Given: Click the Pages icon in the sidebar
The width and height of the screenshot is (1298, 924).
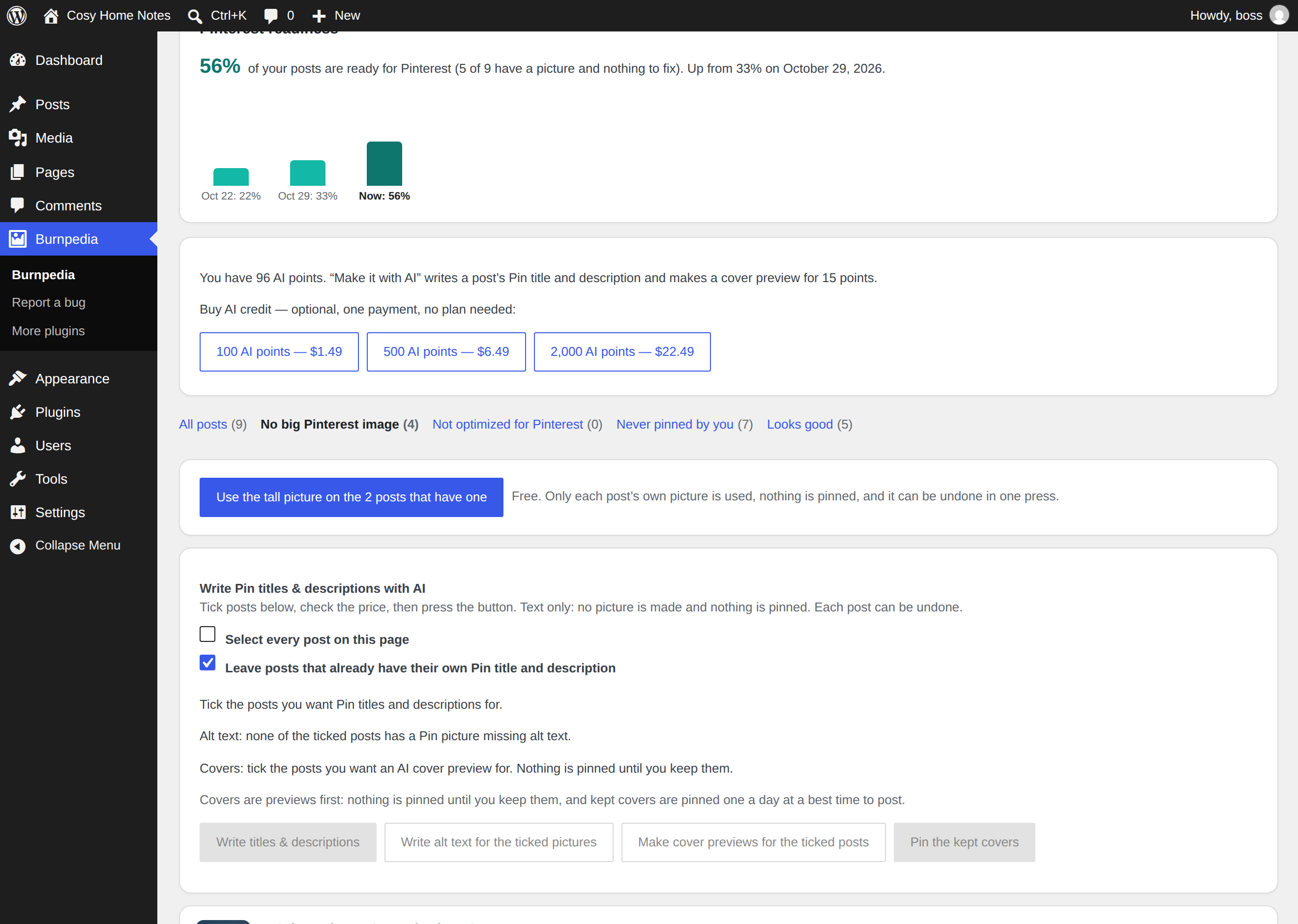Looking at the screenshot, I should 18,172.
